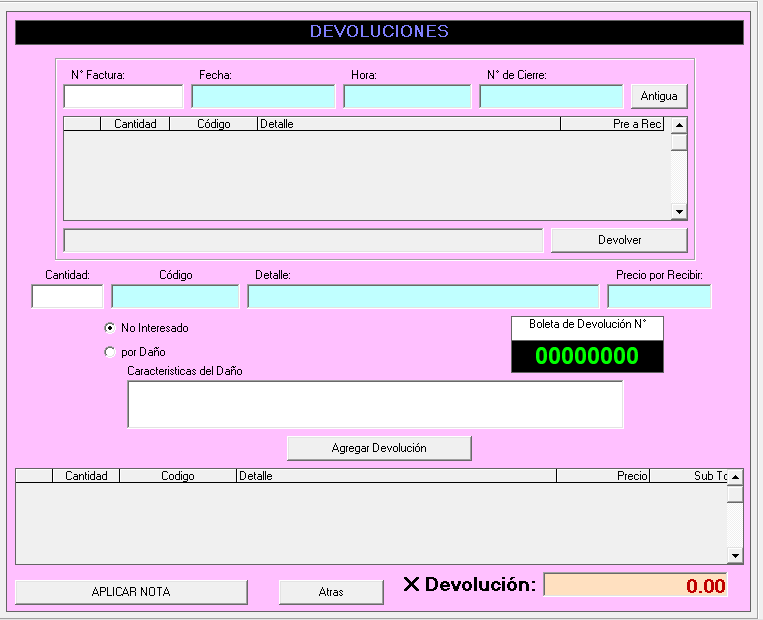Click the N° de Cierre field
763x620 pixels.
pyautogui.click(x=551, y=97)
